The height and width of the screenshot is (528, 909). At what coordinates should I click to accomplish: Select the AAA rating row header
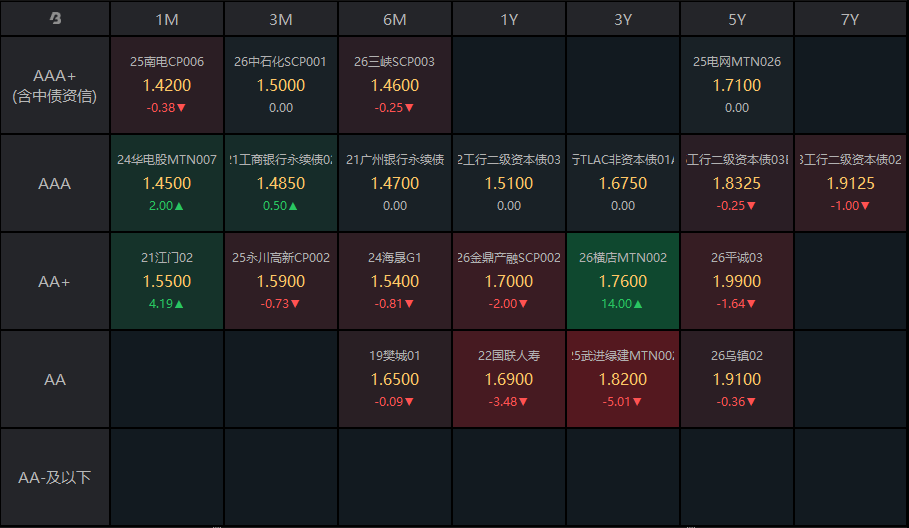click(x=55, y=183)
